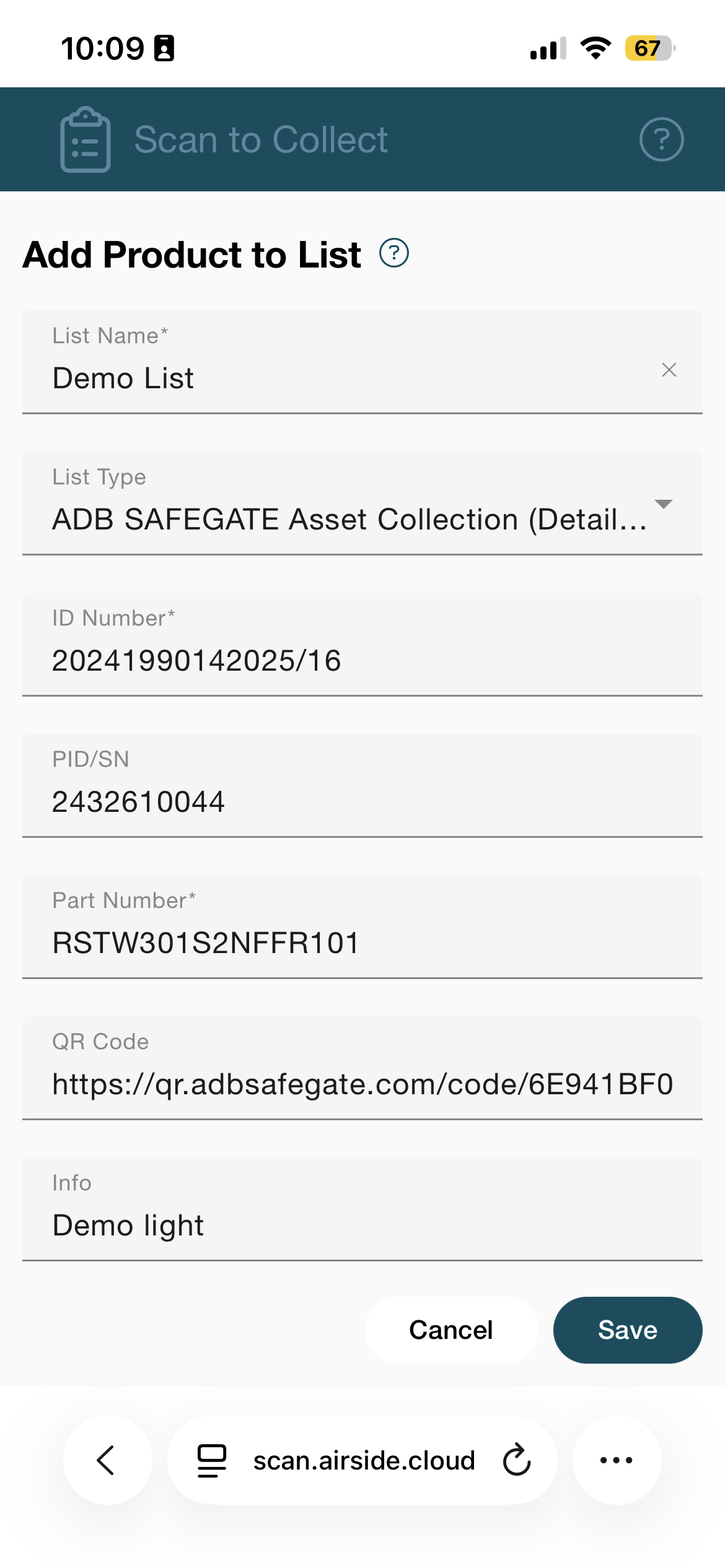
Task: Tap the PID/SN input field
Action: tap(362, 801)
